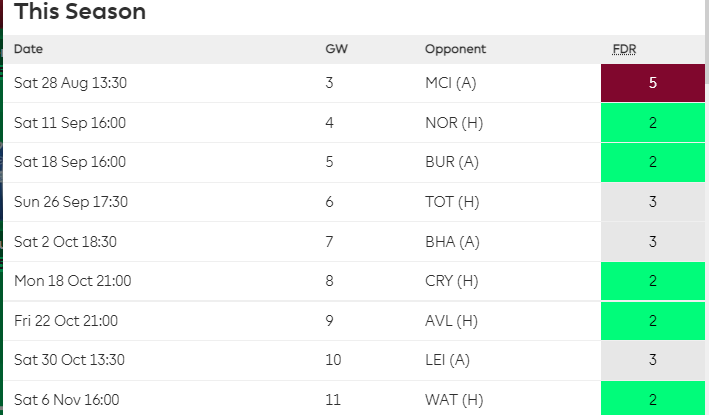This screenshot has height=415, width=709.
Task: Click the dark red FDR 5 cell
Action: 652,83
